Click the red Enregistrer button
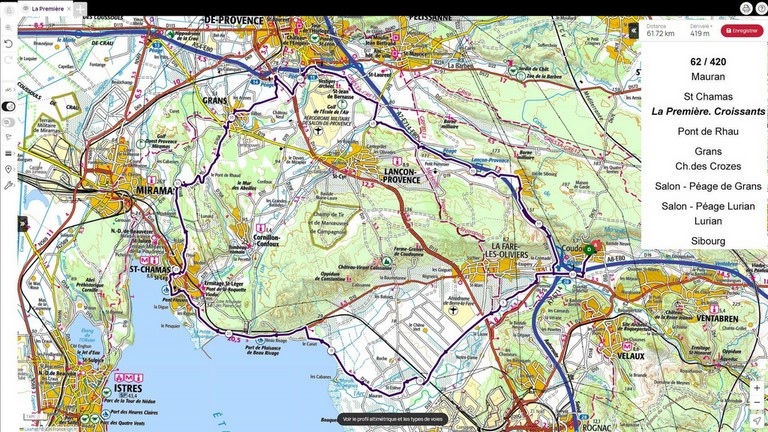The width and height of the screenshot is (768, 432). coord(742,31)
